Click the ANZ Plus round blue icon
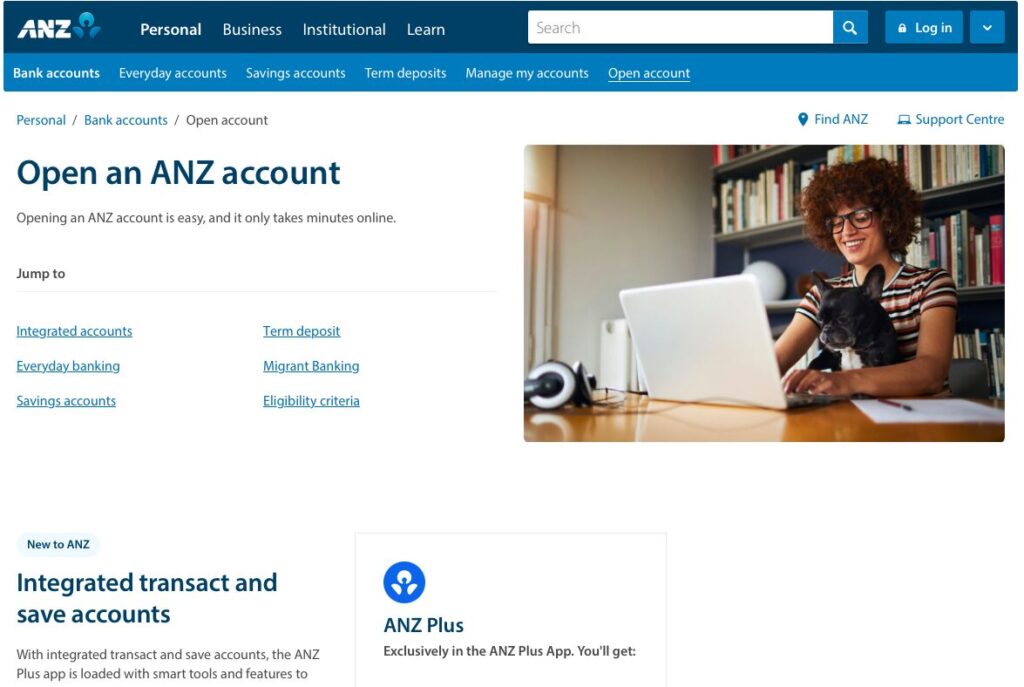 tap(404, 582)
